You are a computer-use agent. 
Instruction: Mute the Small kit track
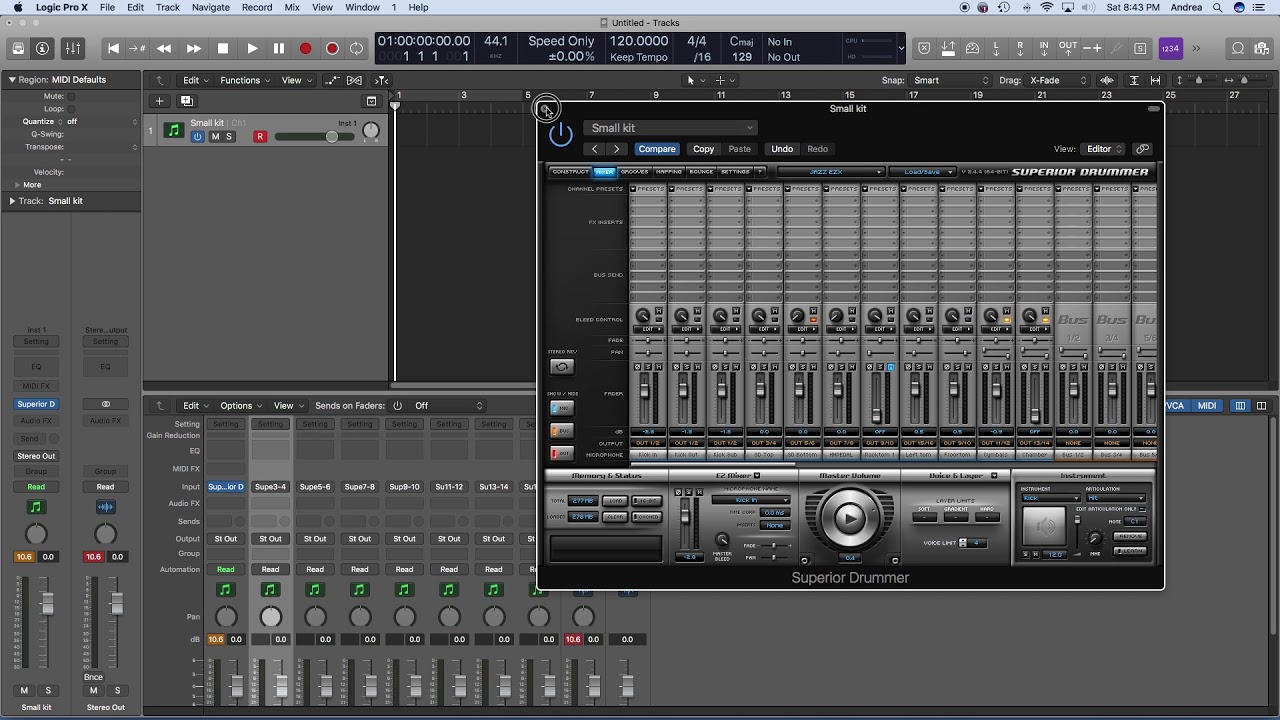click(215, 136)
